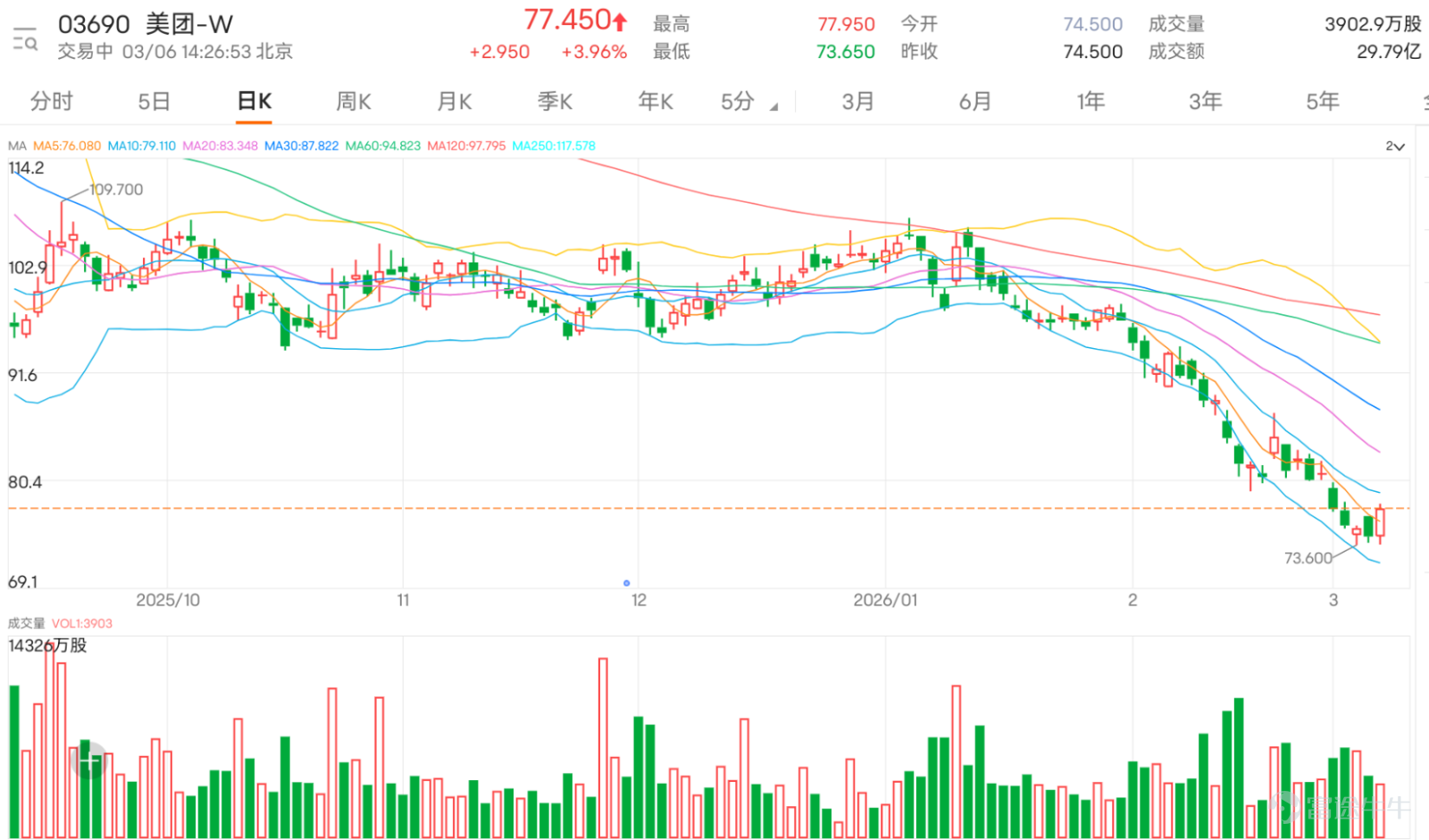Click the MA5:76.080 value

[67, 146]
